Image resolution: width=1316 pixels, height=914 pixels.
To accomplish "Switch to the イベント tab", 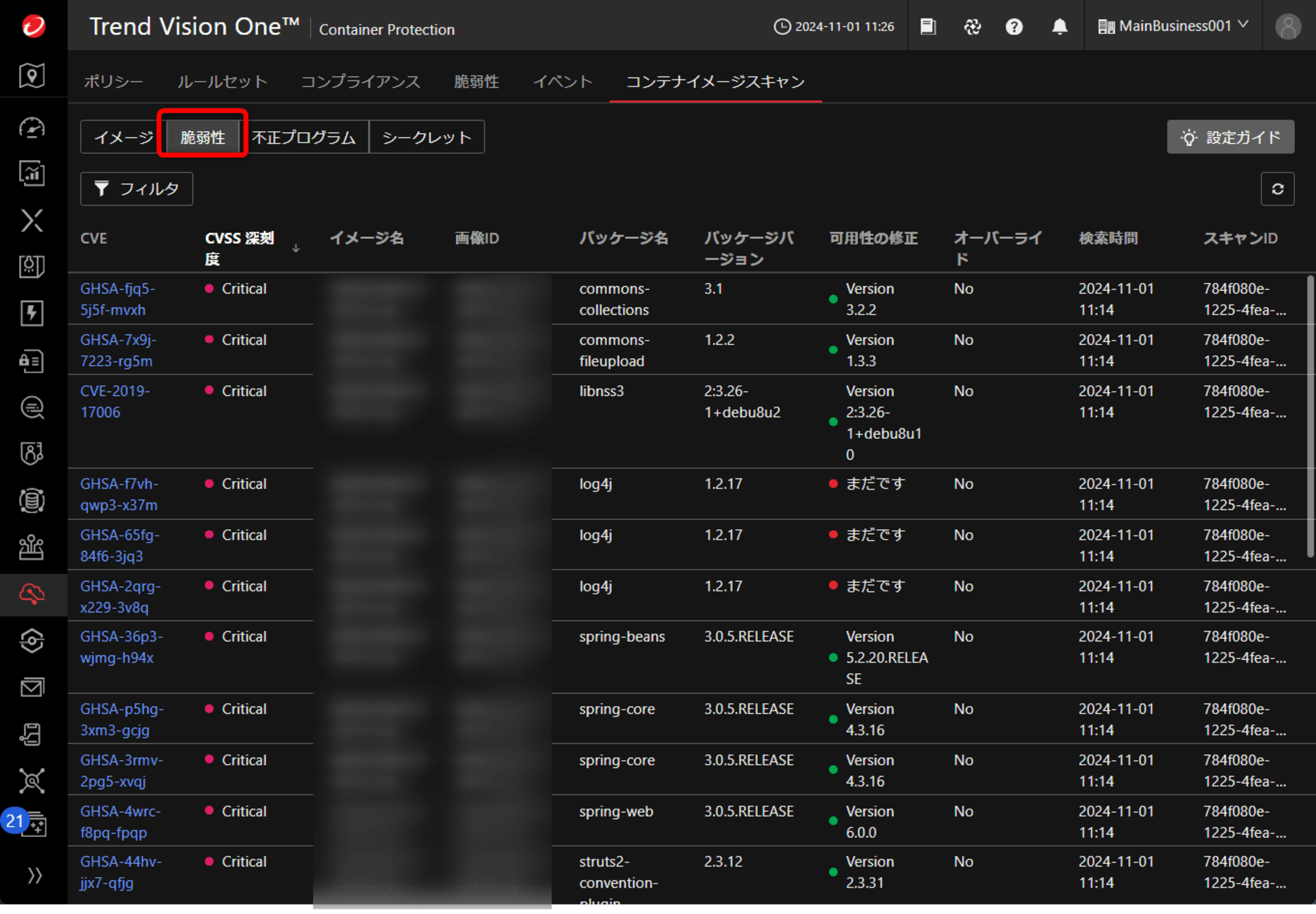I will [x=563, y=82].
